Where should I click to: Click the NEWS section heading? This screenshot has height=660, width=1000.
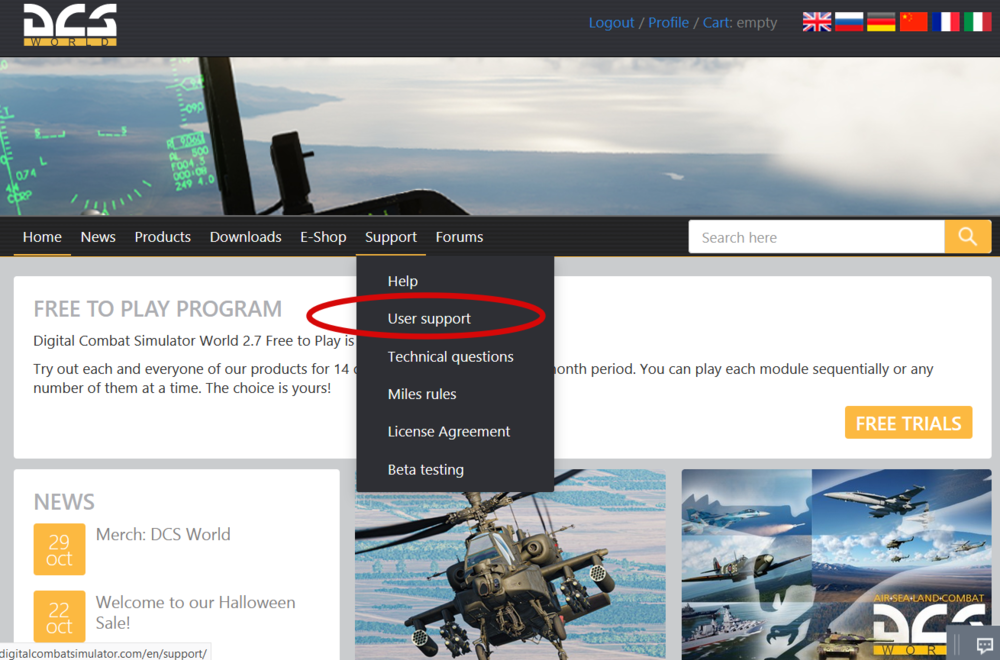64,502
